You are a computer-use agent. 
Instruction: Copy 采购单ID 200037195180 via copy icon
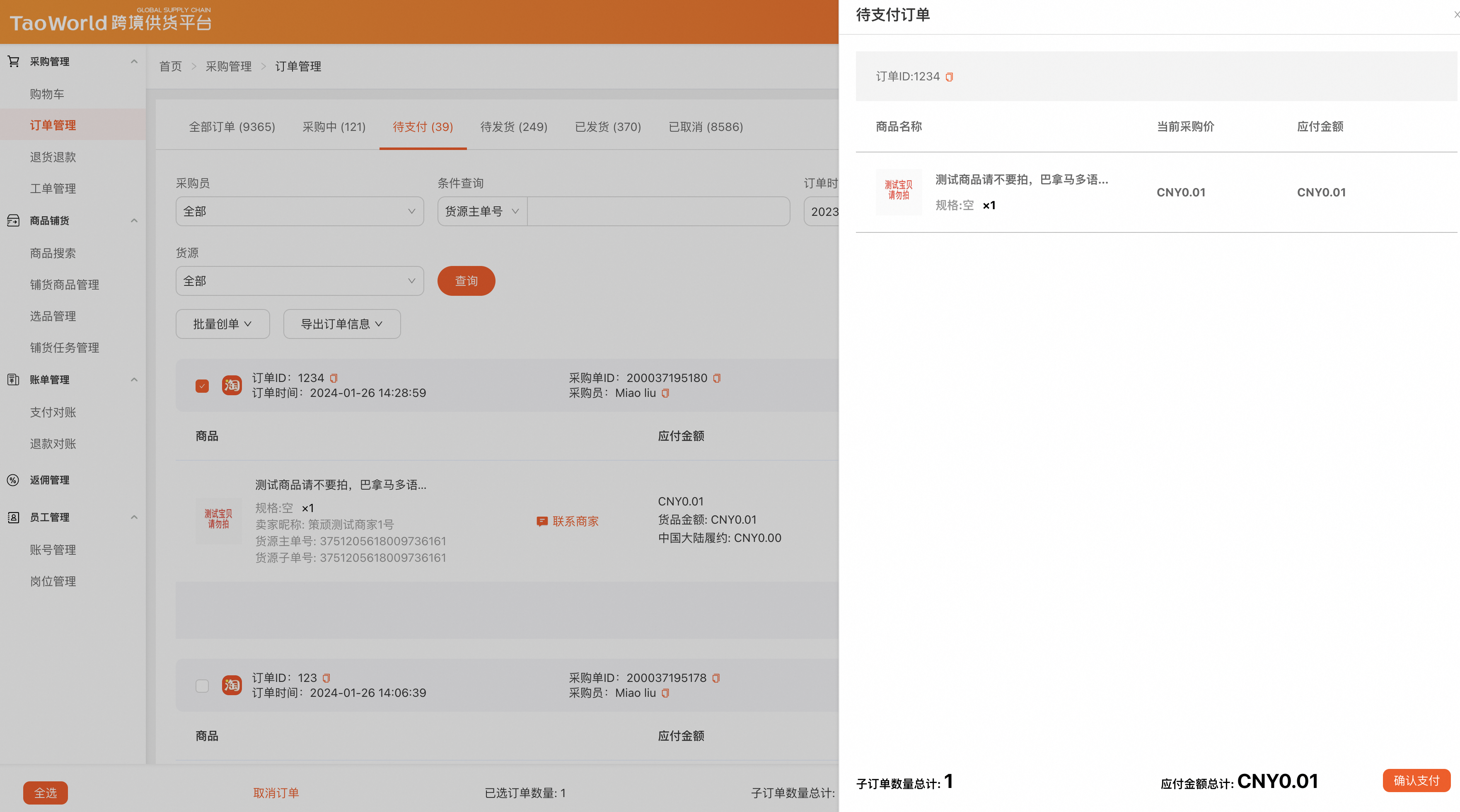coord(716,377)
